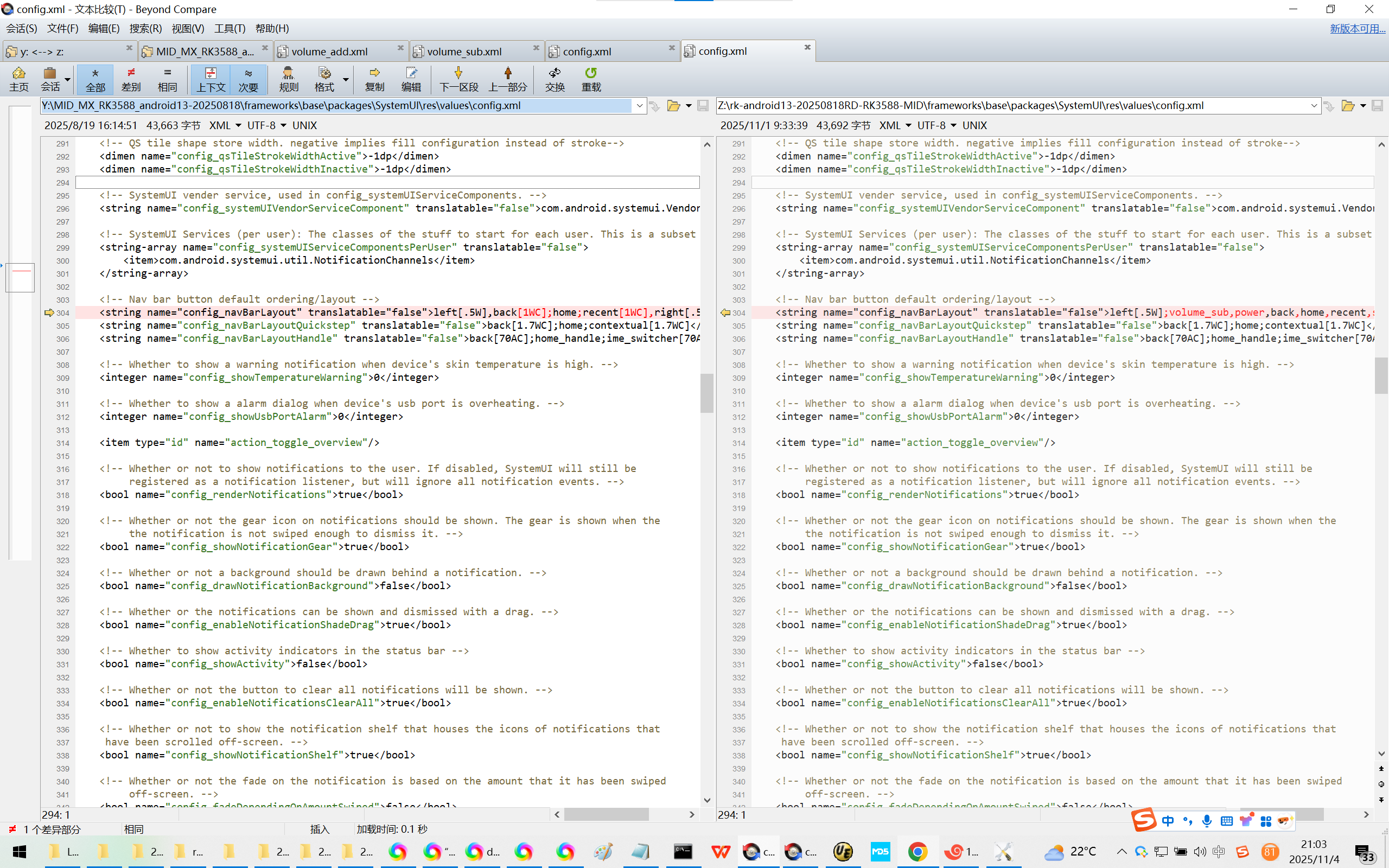Click the Home (主页) toolbar icon
1389x868 pixels.
(18, 79)
